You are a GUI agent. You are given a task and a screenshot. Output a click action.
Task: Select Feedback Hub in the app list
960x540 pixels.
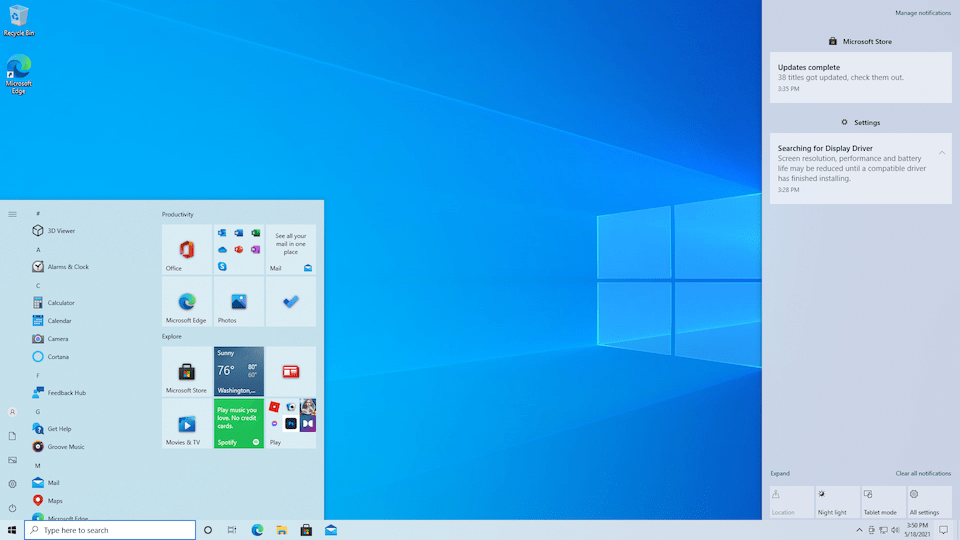coord(66,393)
